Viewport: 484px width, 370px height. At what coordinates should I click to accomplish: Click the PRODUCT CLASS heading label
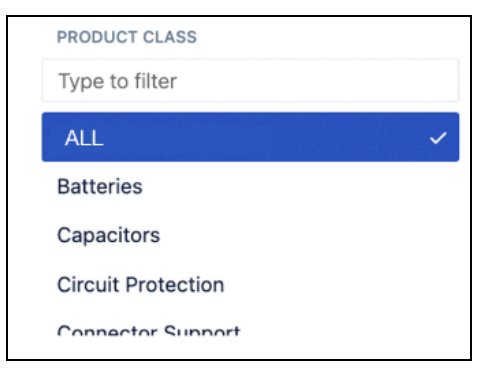click(127, 37)
